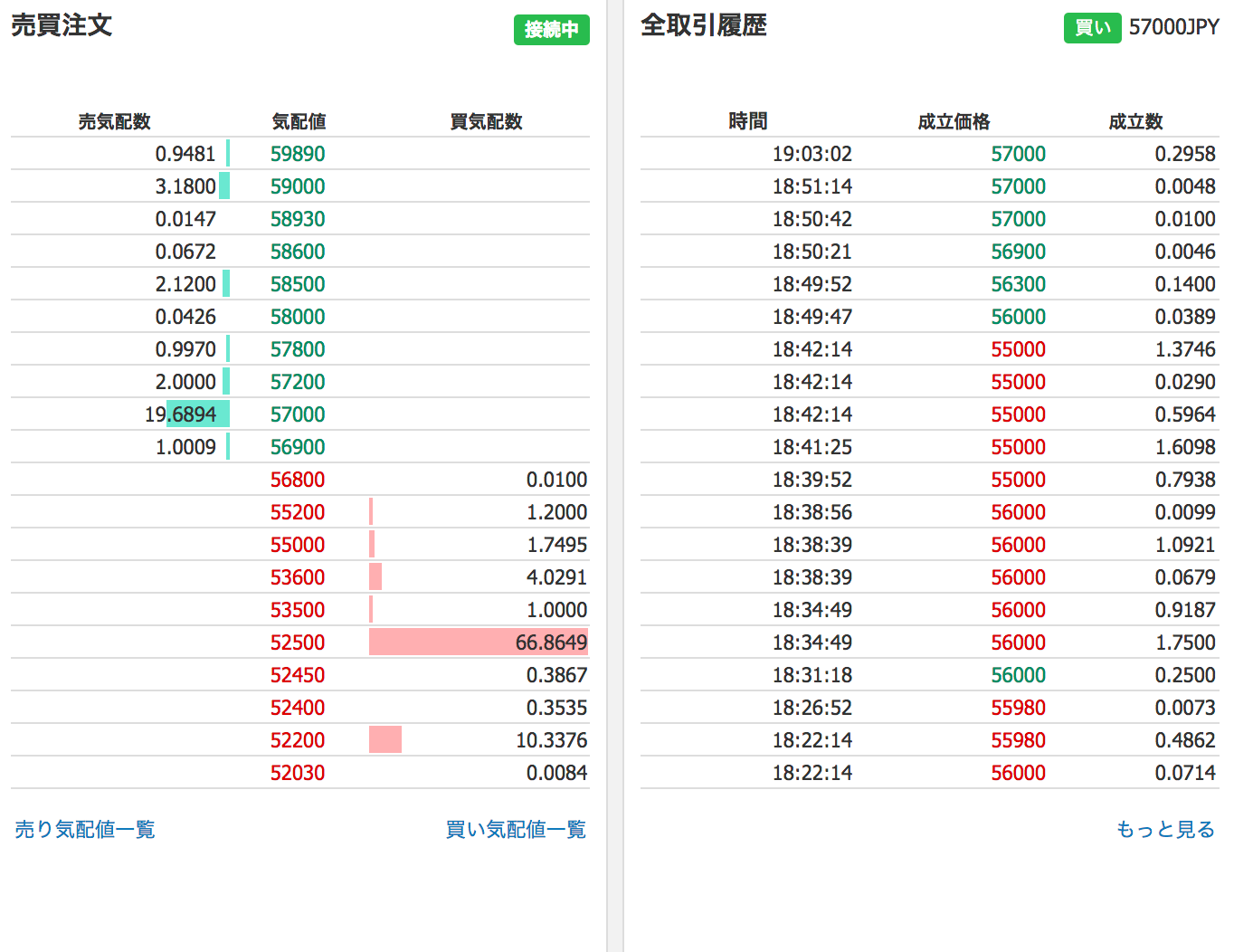Click the bid quantity 1.7495
This screenshot has height=952, width=1234.
click(x=556, y=545)
